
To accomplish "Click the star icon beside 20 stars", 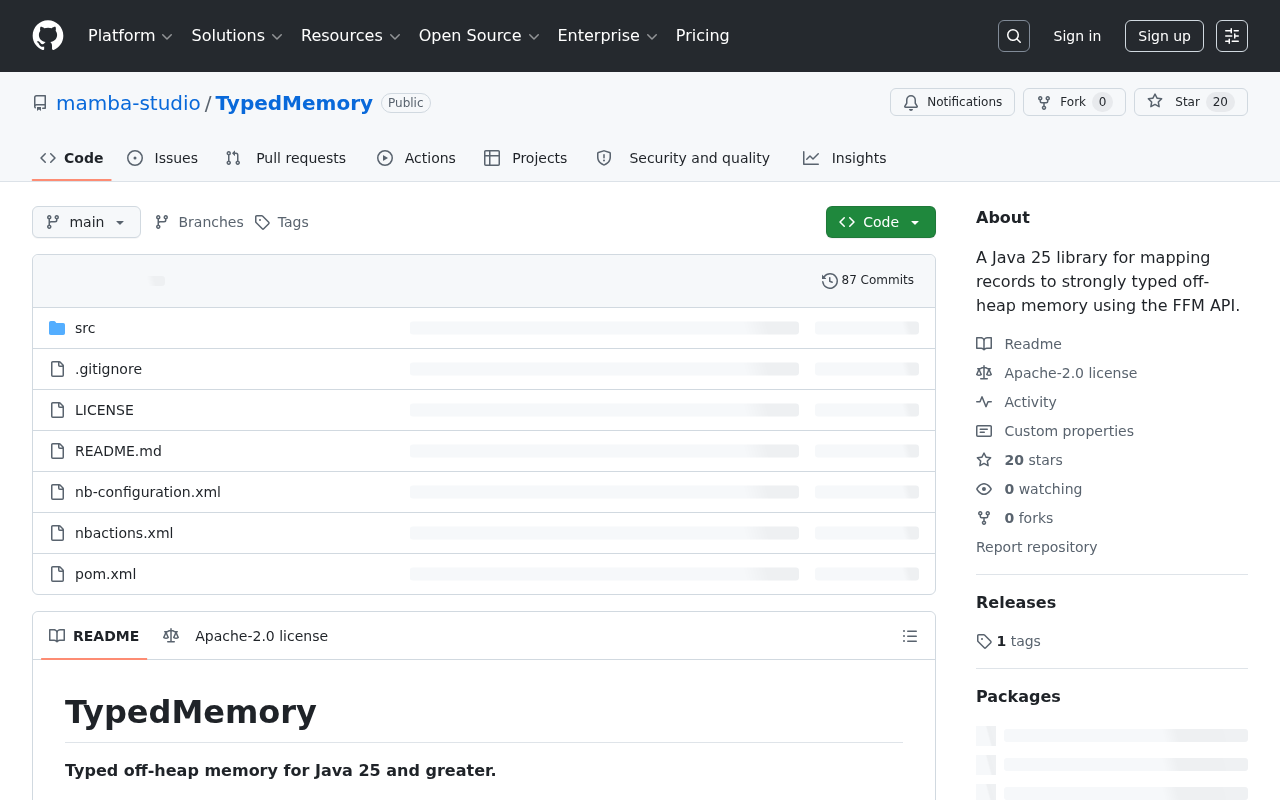I will tap(984, 460).
